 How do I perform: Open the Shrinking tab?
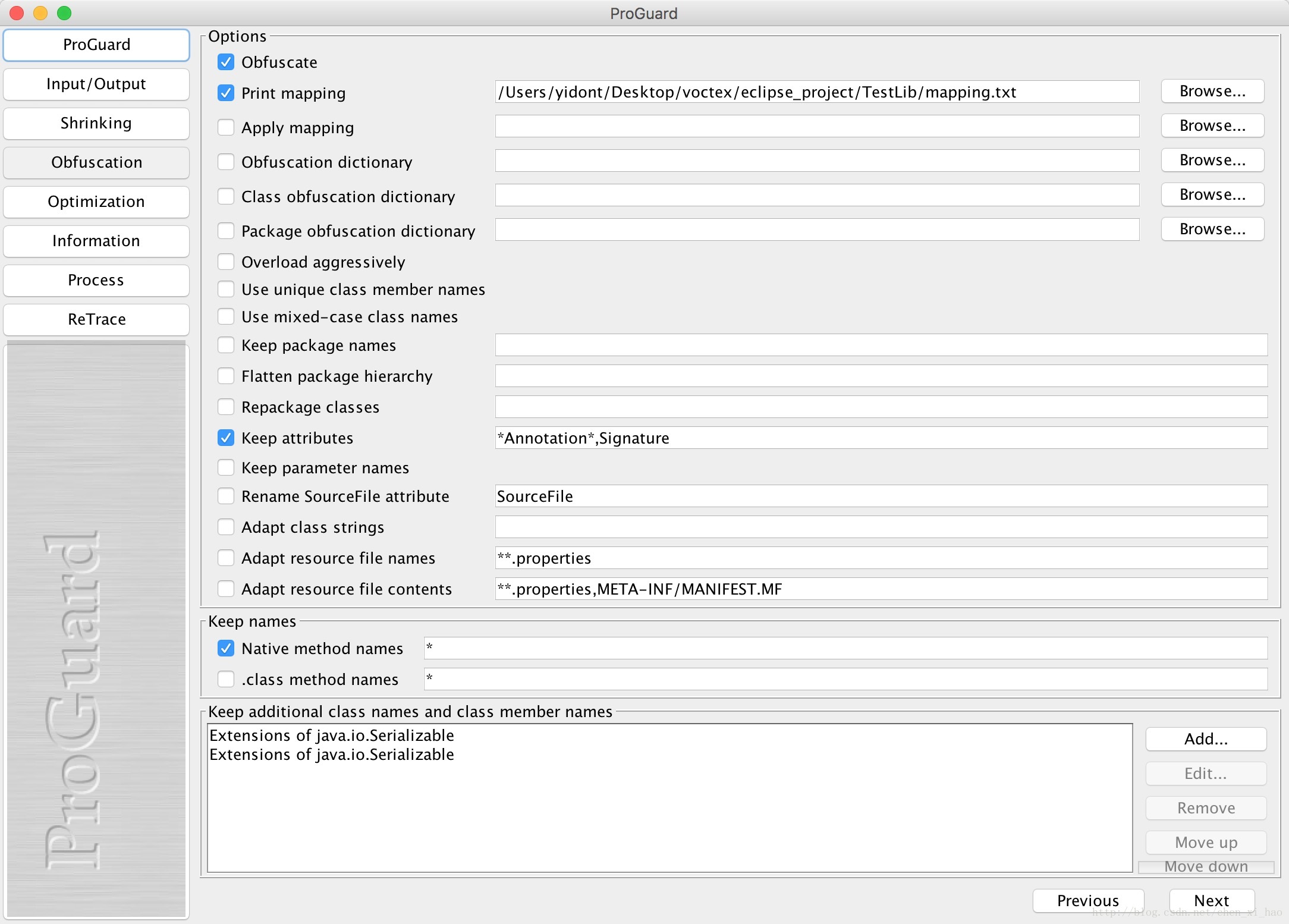(x=96, y=124)
